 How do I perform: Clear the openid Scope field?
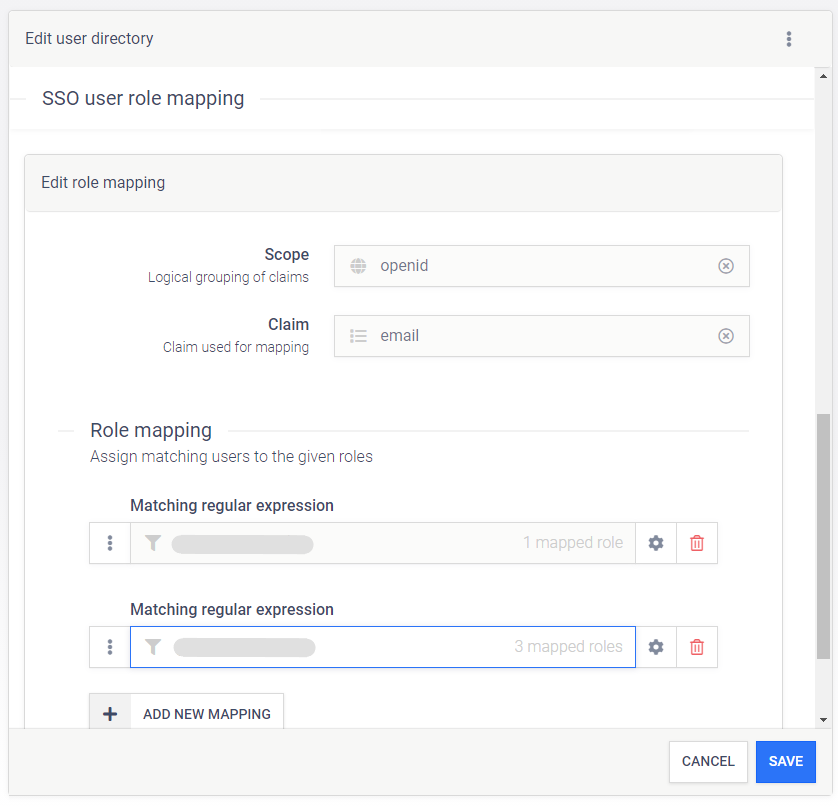point(726,266)
